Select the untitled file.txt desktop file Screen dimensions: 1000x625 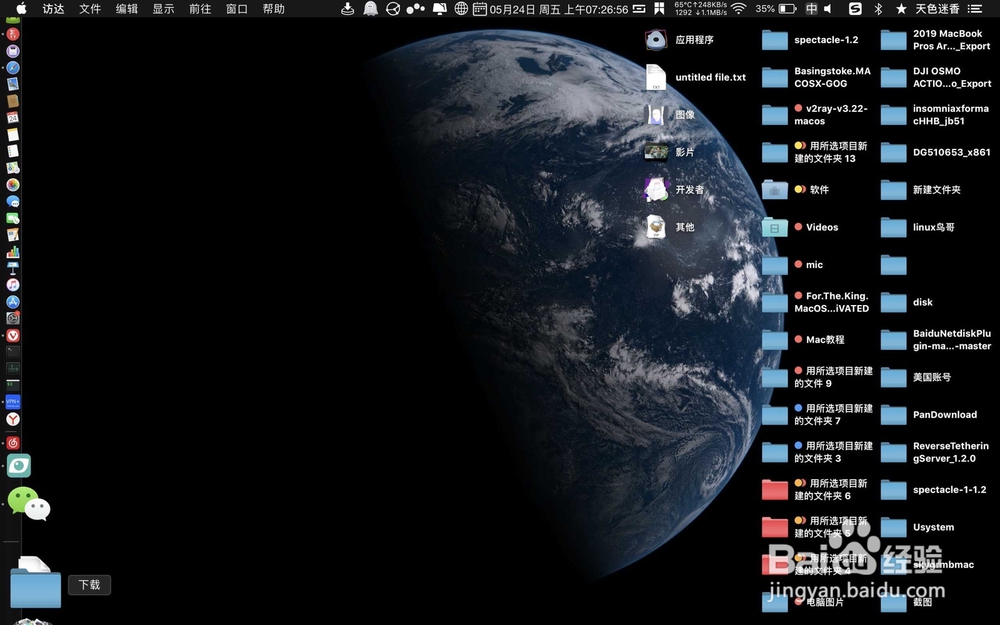pyautogui.click(x=695, y=77)
